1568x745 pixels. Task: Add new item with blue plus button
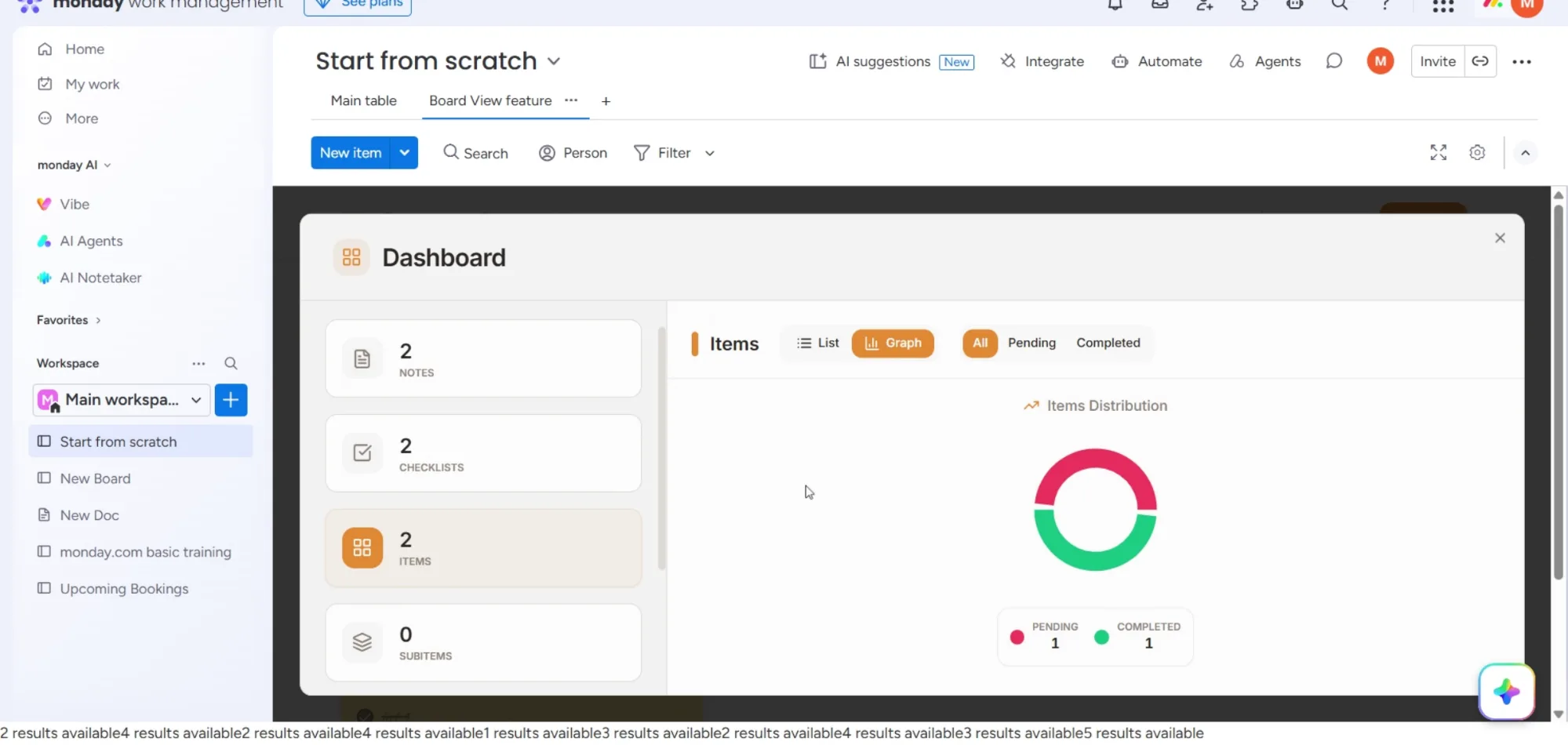[231, 400]
